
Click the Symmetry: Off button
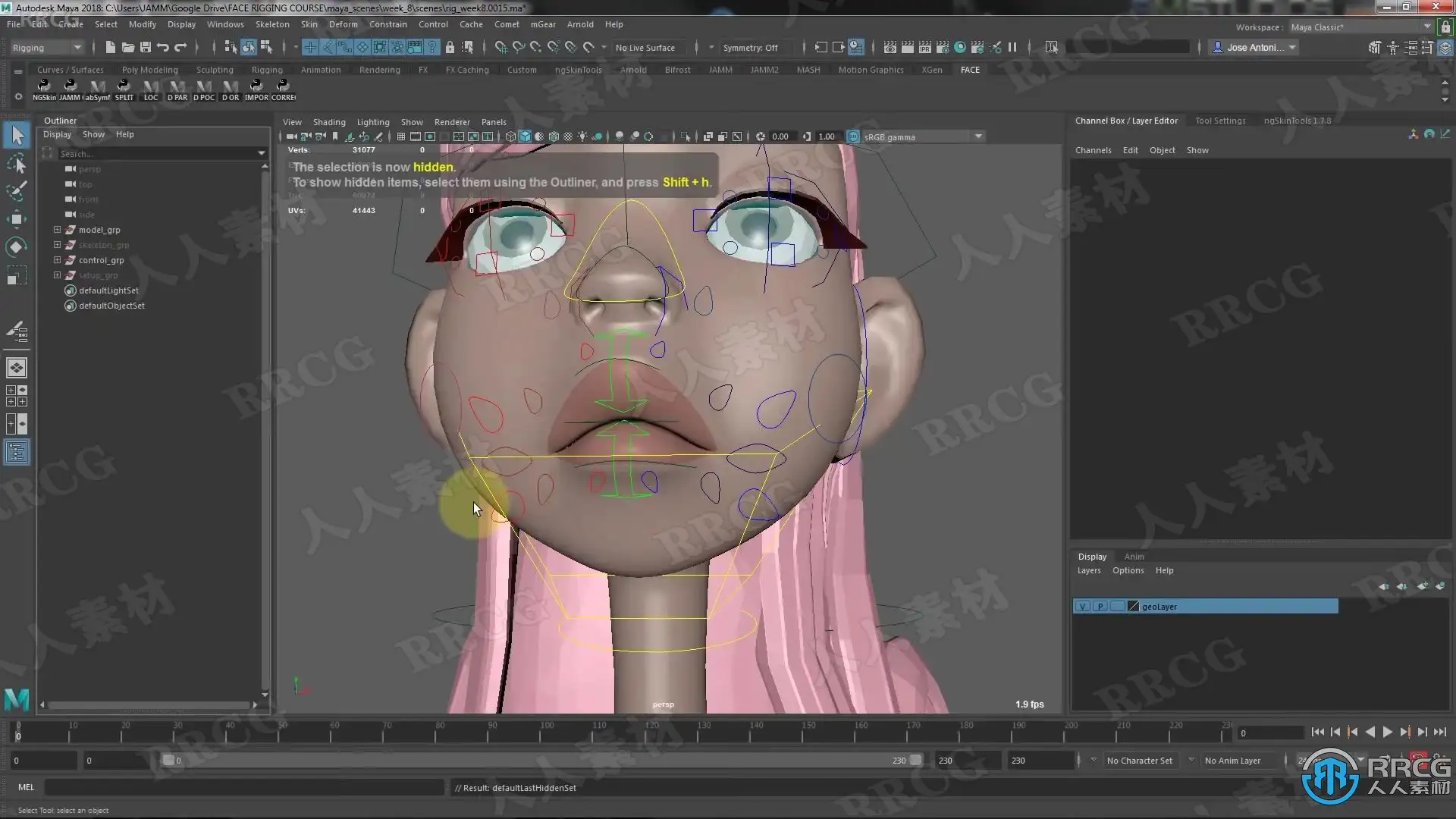[750, 48]
